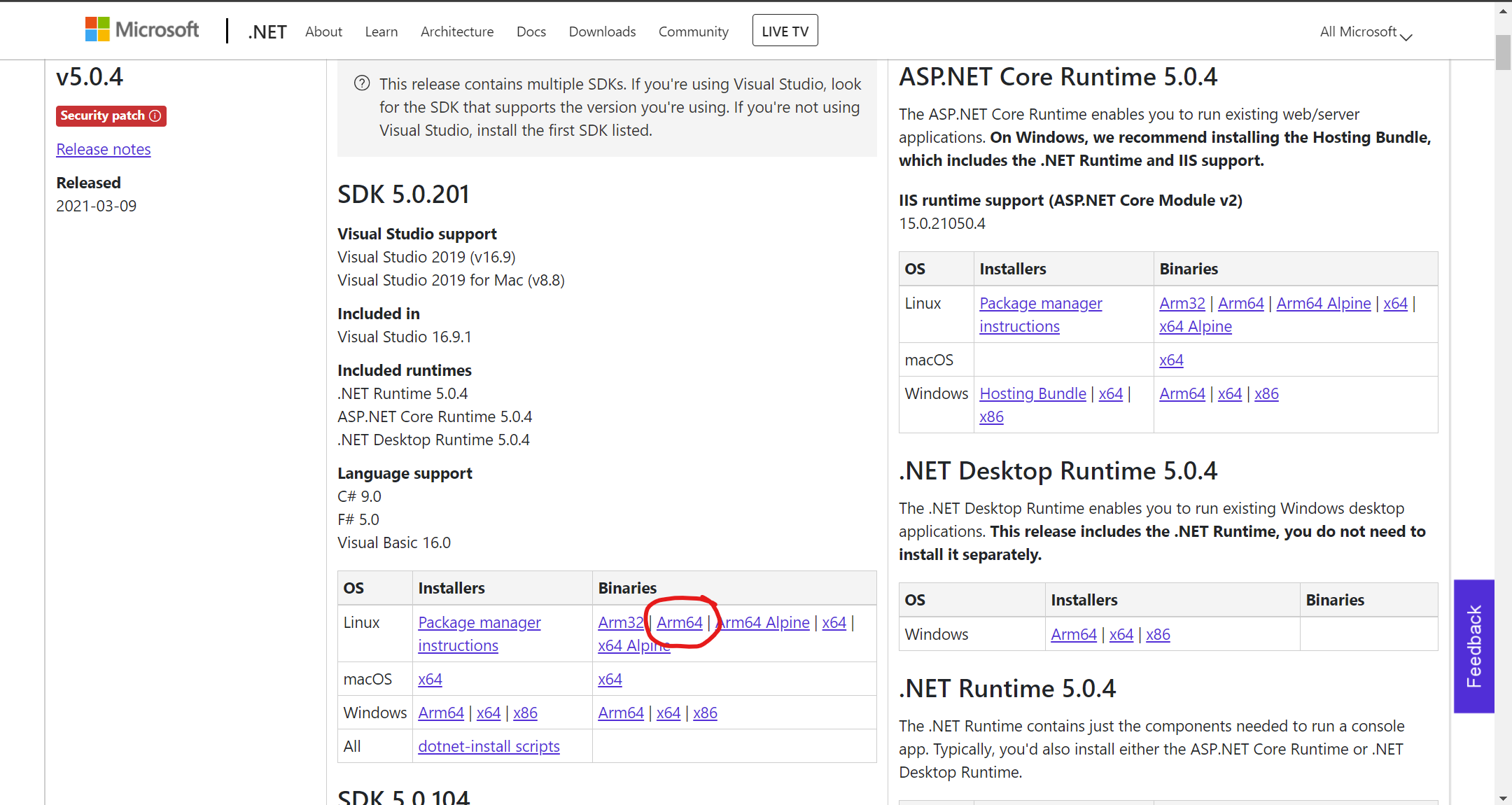
Task: Click the v5.0.4 version heading
Action: 90,76
